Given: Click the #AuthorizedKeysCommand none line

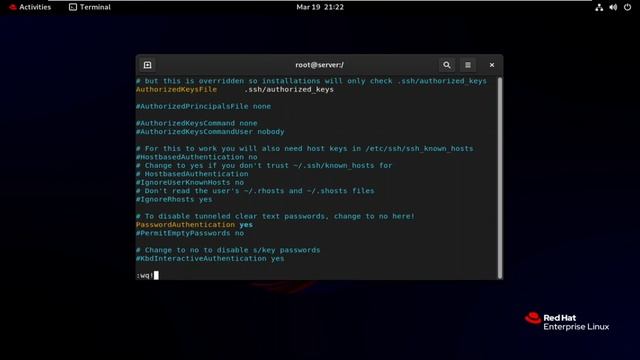Looking at the screenshot, I should [x=197, y=123].
